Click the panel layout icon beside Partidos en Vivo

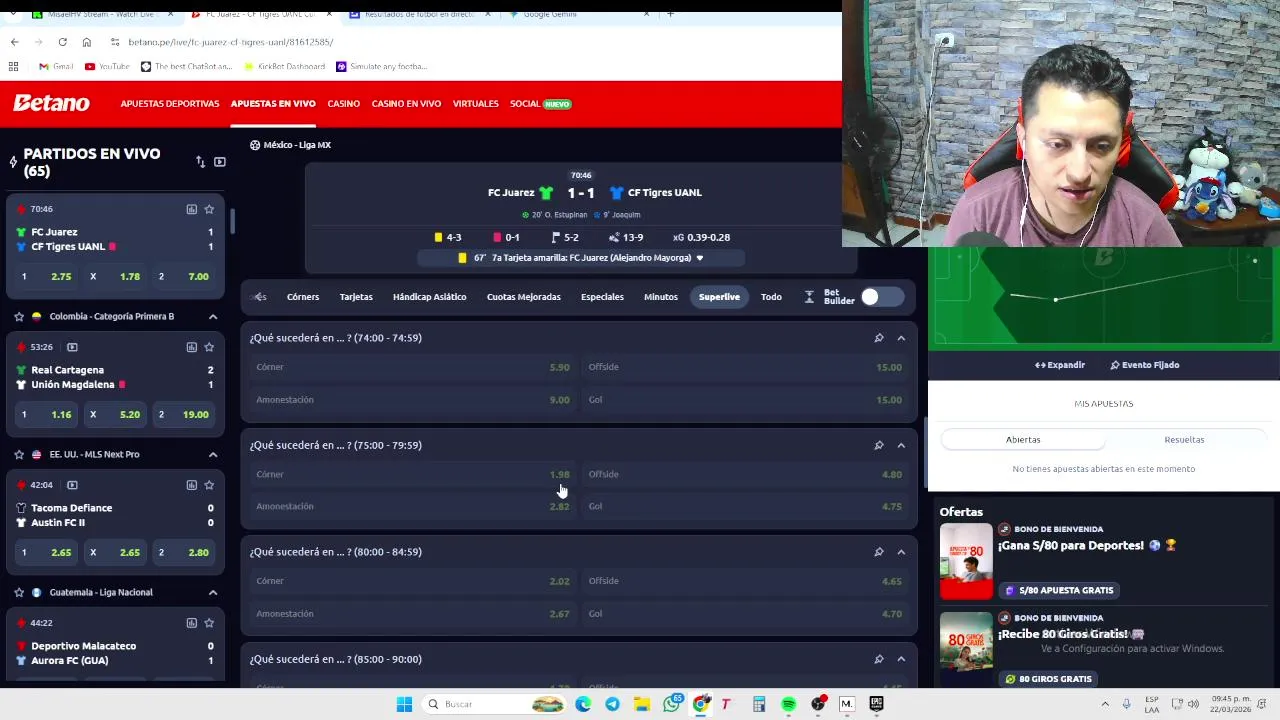220,162
